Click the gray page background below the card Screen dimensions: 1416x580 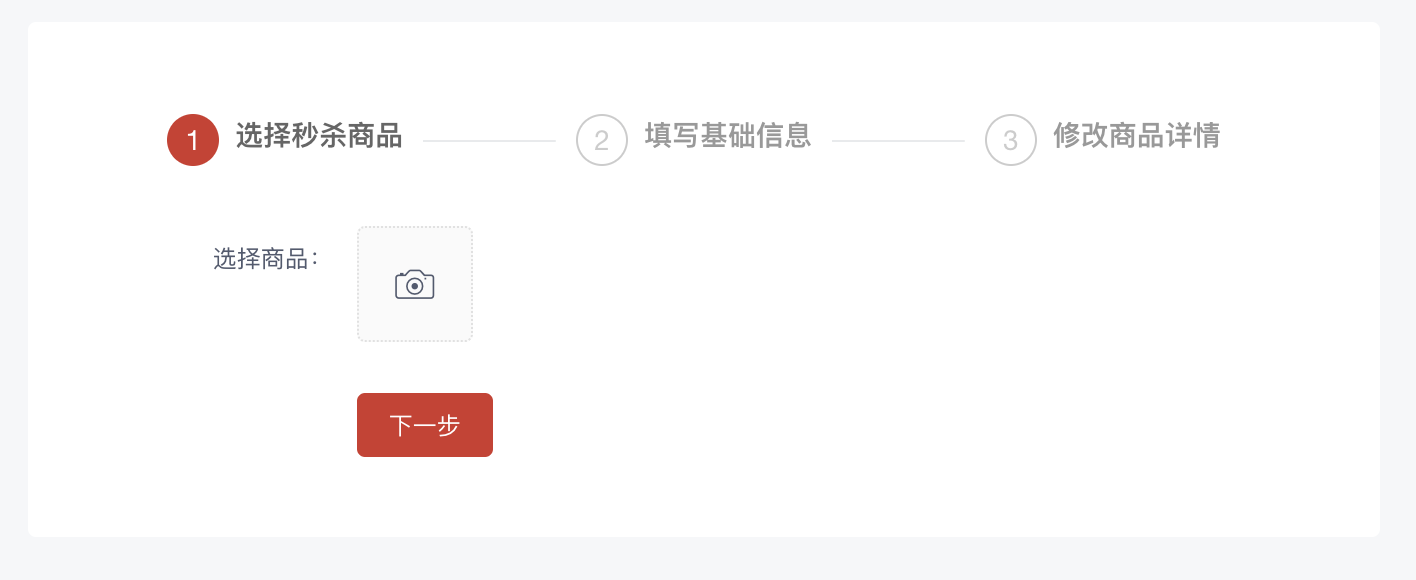pos(708,560)
